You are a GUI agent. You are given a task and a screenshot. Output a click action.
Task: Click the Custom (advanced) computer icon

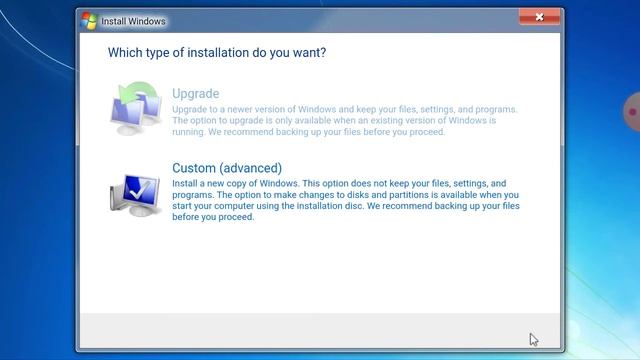(x=136, y=196)
